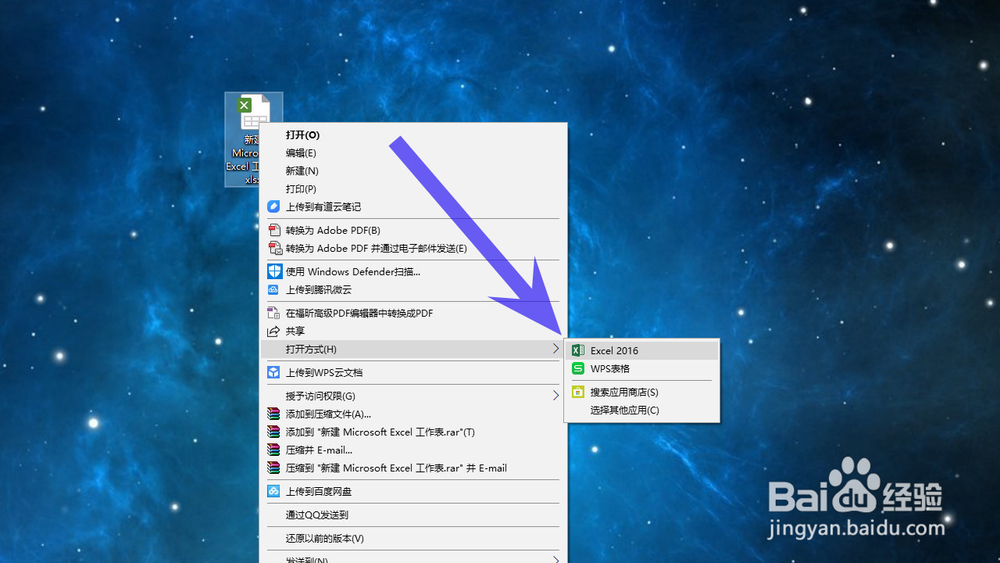Click the share arrow icon
Image resolution: width=1000 pixels, height=563 pixels.
tap(274, 331)
